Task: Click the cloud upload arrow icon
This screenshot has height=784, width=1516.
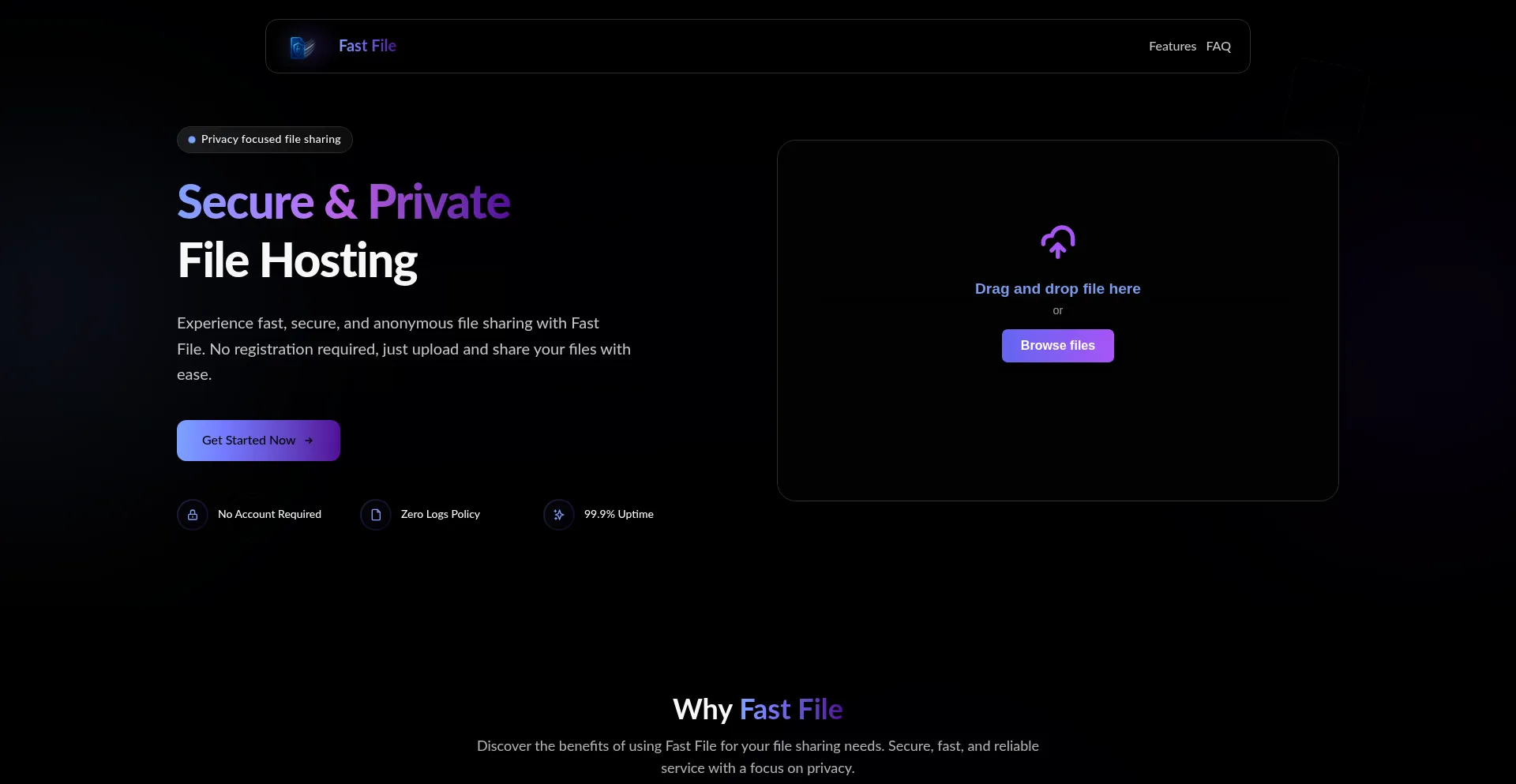Action: pos(1057,242)
